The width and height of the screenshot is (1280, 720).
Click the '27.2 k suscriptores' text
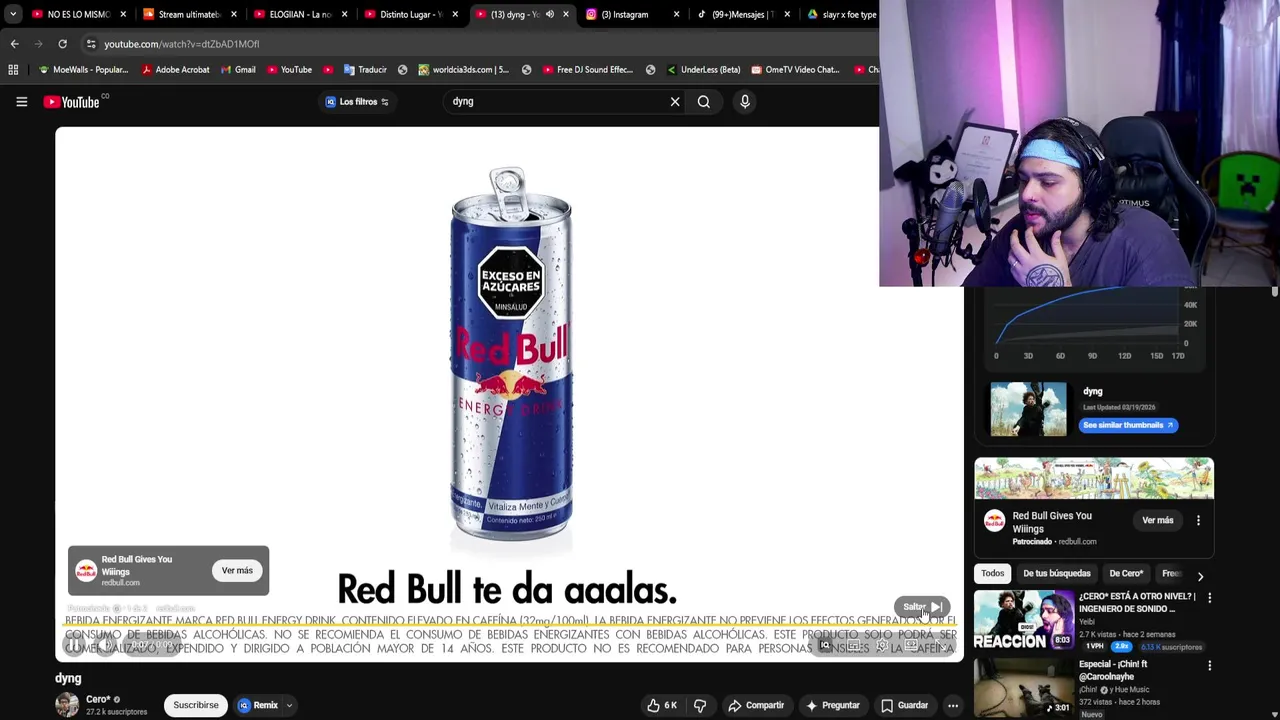[x=116, y=712]
